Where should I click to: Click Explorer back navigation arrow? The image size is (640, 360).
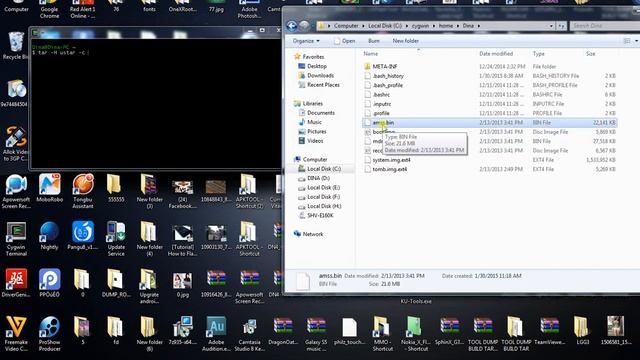291,26
